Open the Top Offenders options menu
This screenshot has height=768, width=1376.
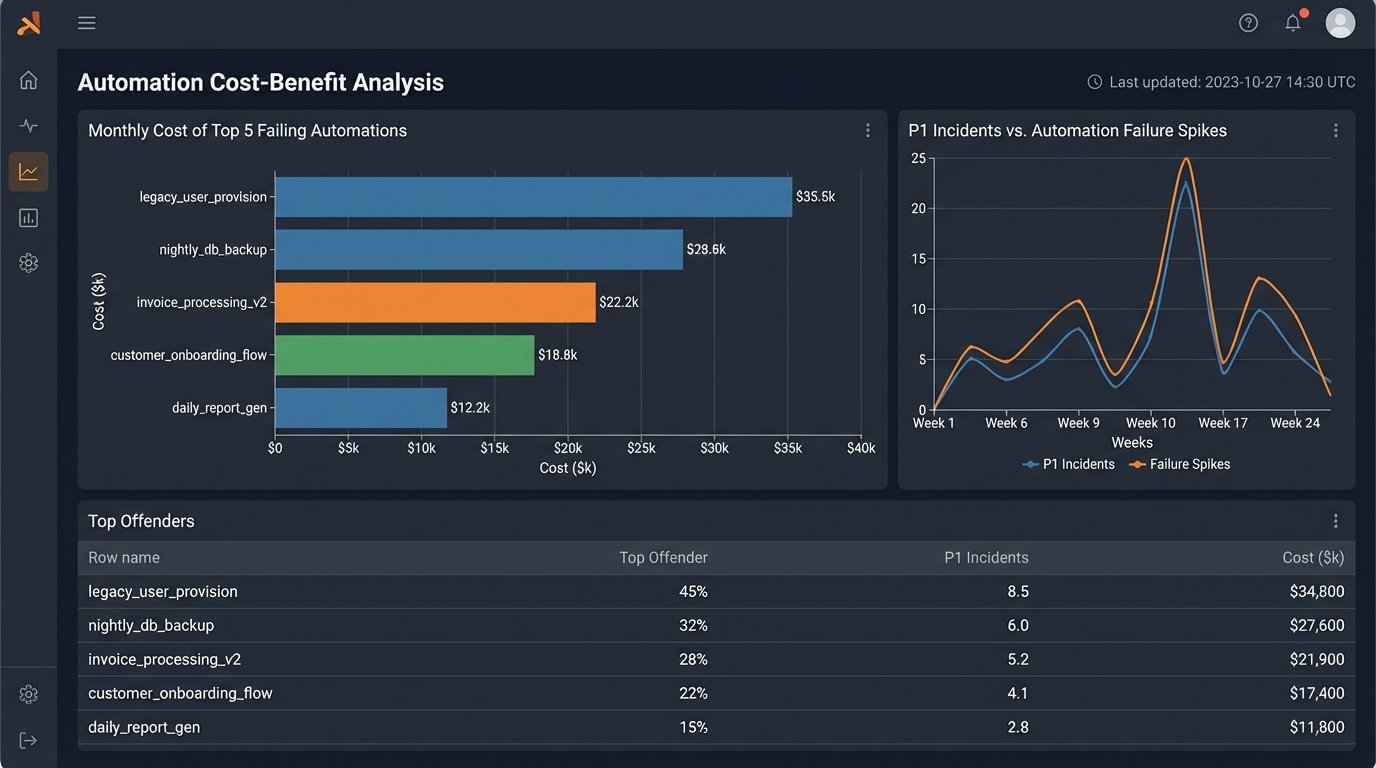point(1335,520)
